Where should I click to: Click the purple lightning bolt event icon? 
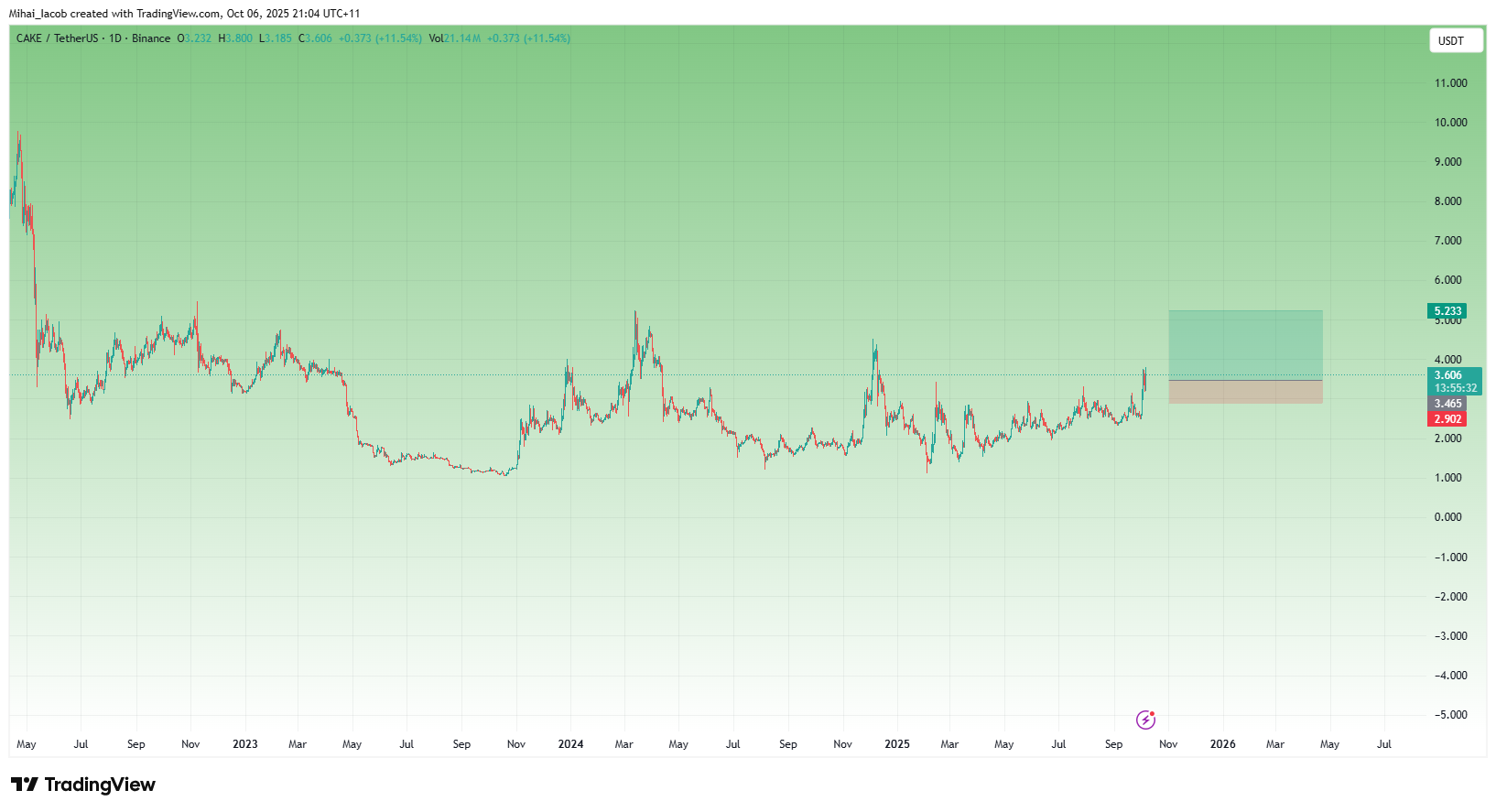pyautogui.click(x=1145, y=720)
